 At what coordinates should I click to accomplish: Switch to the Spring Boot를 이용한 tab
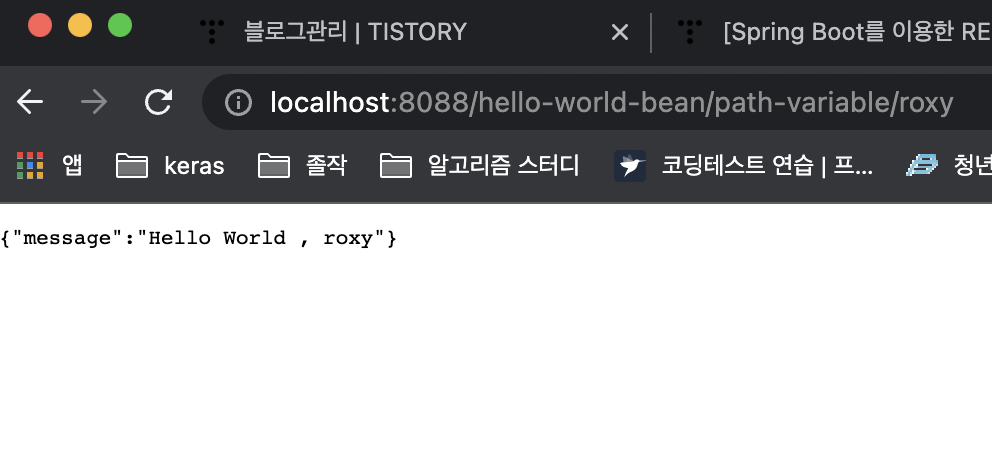(834, 32)
